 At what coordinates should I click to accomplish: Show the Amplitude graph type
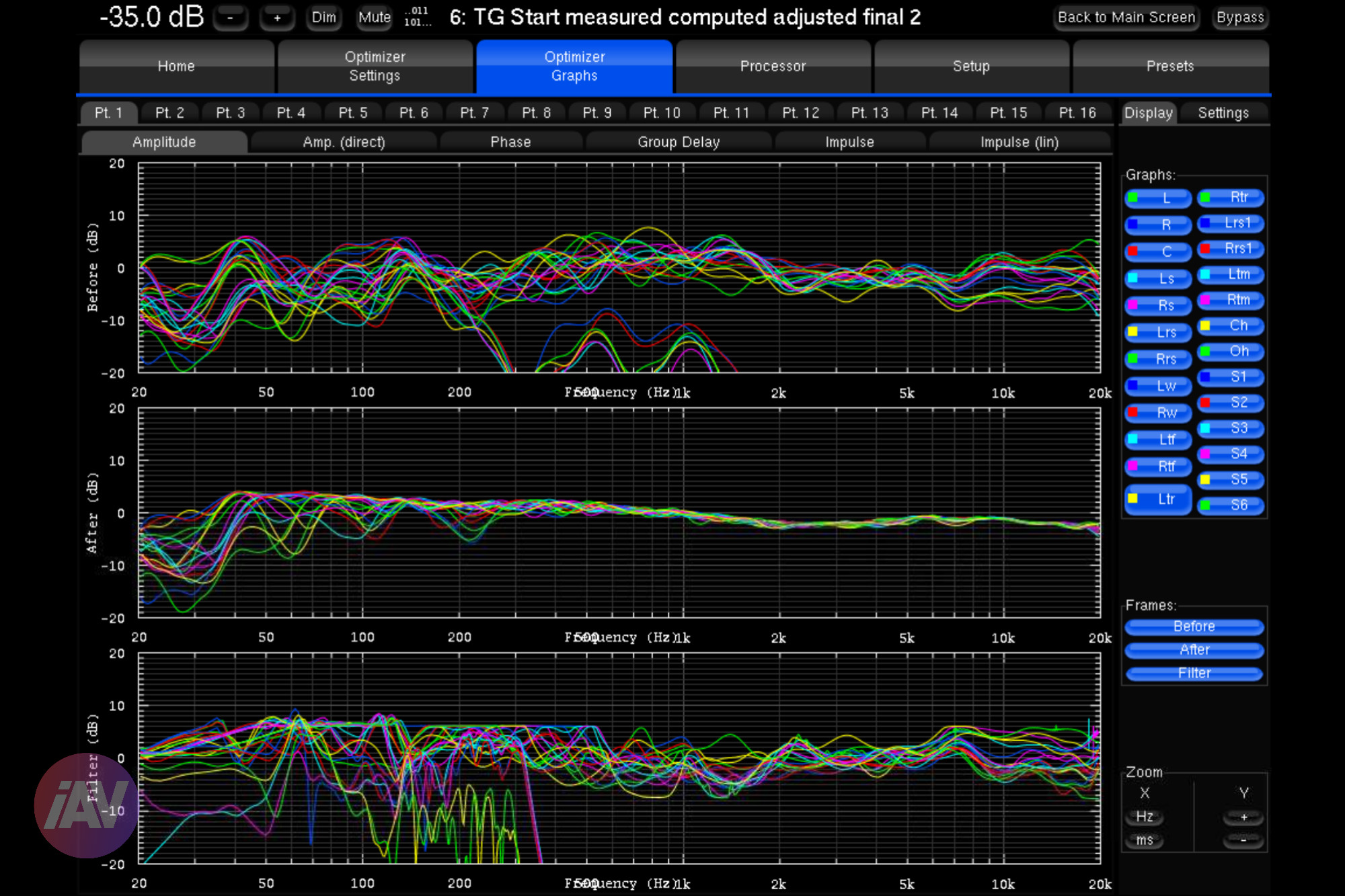[164, 142]
